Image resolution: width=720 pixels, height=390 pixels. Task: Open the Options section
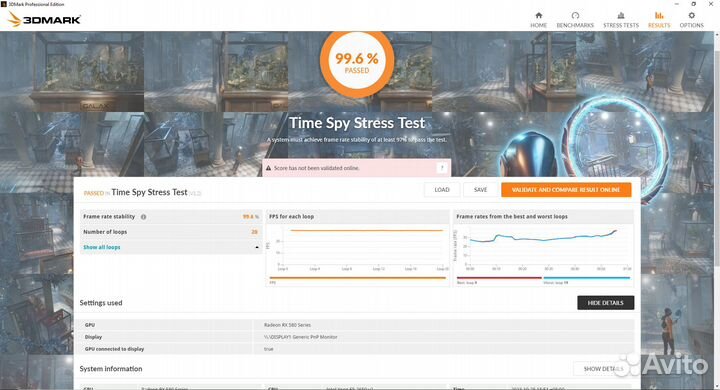[x=691, y=20]
